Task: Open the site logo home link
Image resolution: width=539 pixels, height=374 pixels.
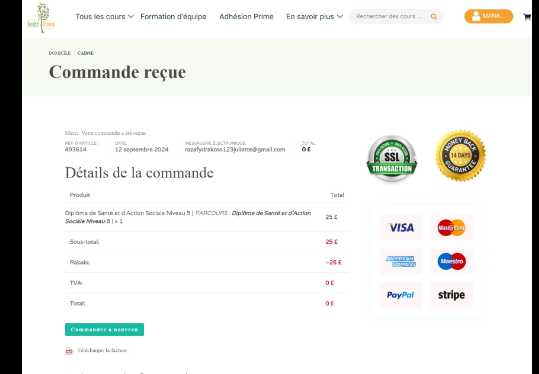Action: point(42,18)
